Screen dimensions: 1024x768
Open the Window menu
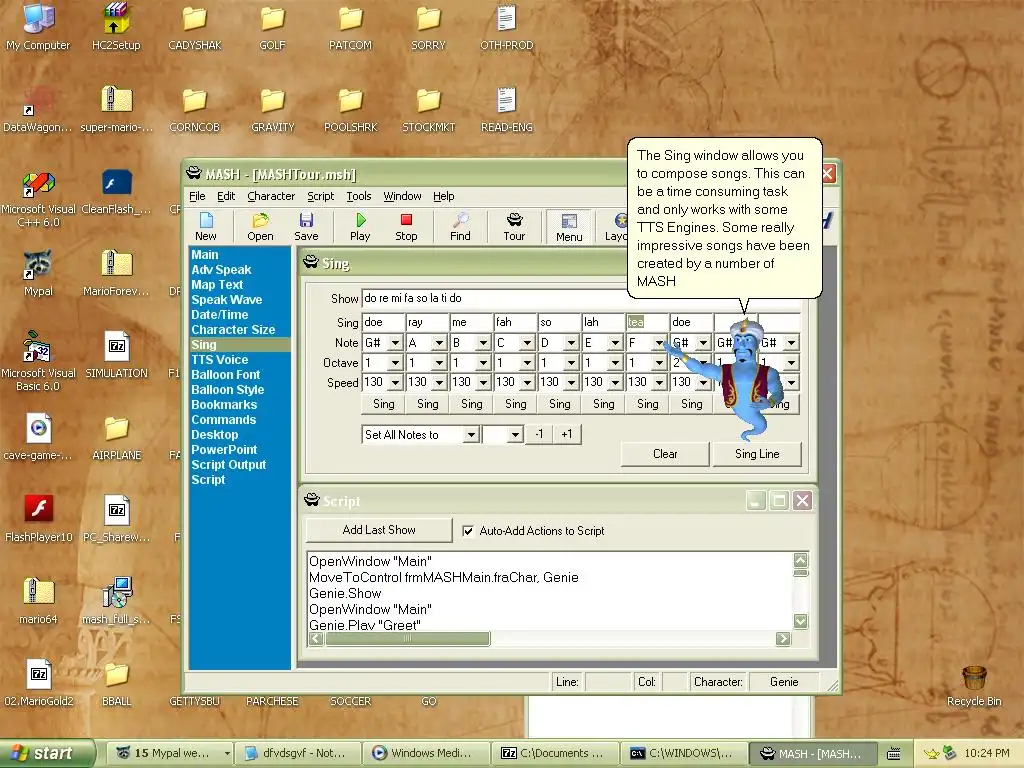click(x=402, y=196)
